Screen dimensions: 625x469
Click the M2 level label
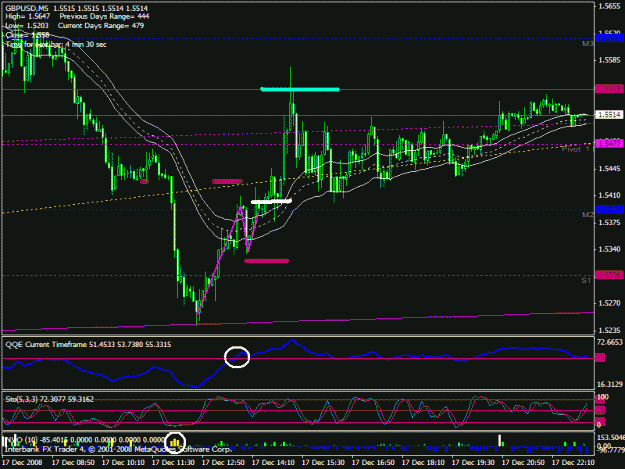587,215
